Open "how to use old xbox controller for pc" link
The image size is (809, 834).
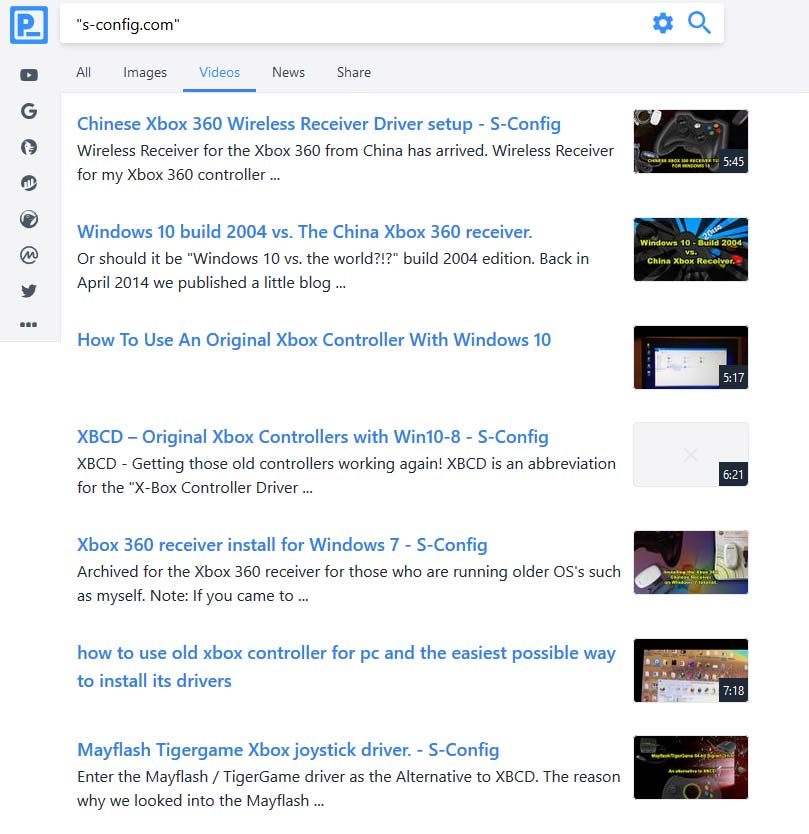346,666
